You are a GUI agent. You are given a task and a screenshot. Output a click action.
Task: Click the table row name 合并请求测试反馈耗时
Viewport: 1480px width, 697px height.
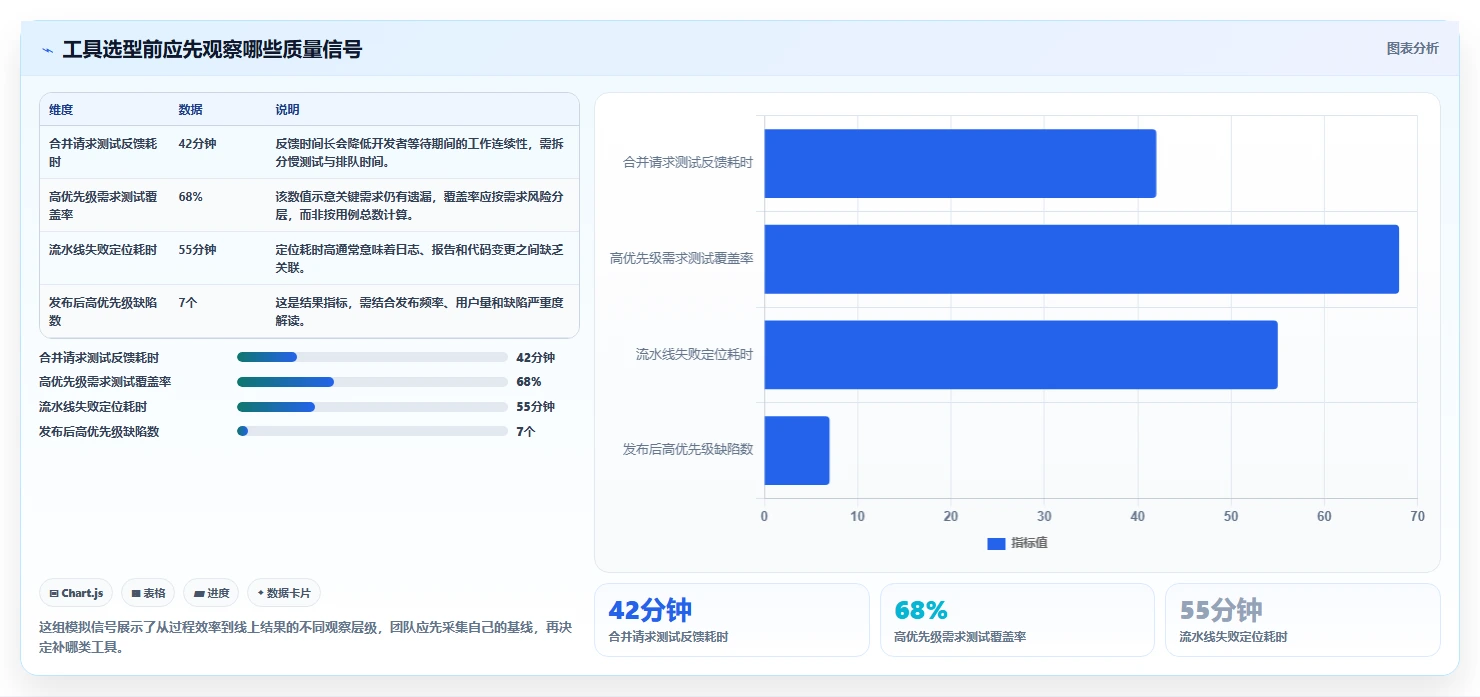[x=103, y=153]
